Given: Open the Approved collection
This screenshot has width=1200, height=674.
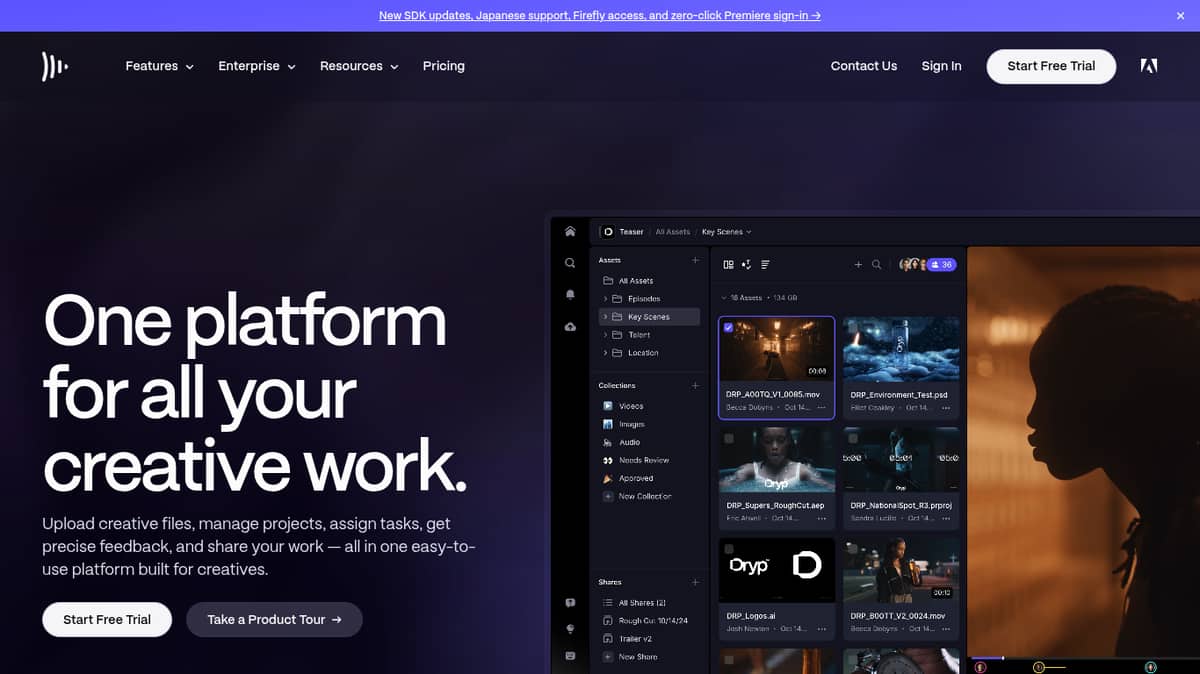Looking at the screenshot, I should pos(628,478).
